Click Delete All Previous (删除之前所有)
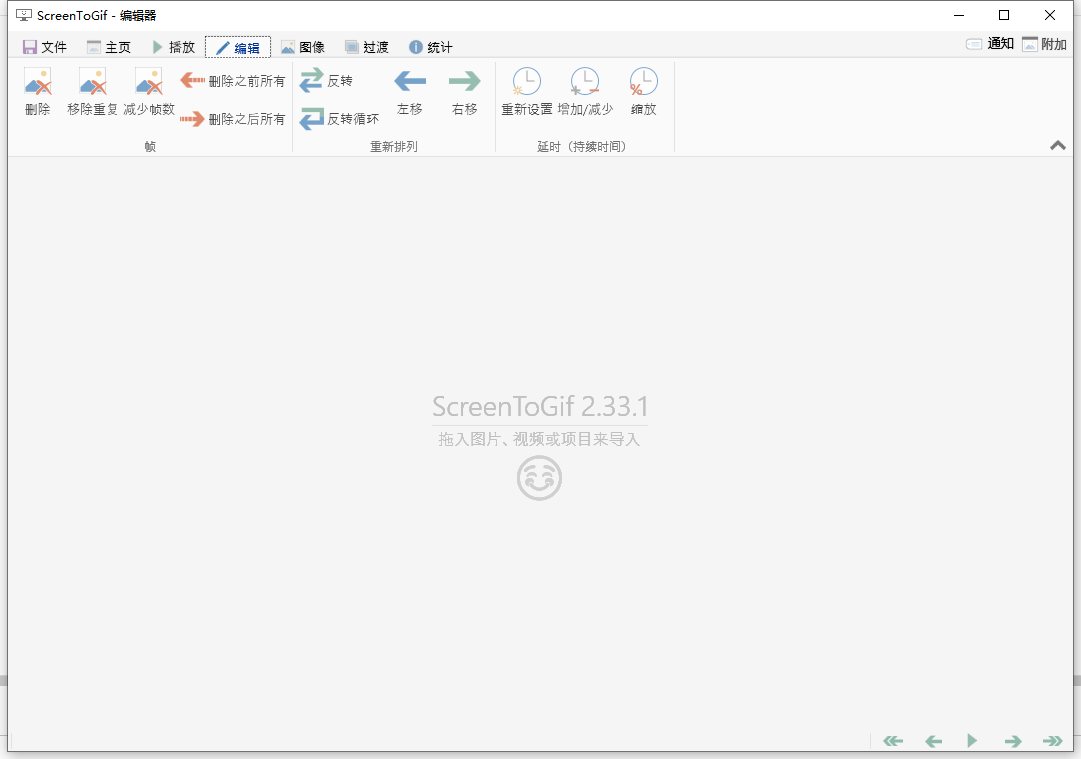Screen dimensions: 1081x759 tap(233, 81)
